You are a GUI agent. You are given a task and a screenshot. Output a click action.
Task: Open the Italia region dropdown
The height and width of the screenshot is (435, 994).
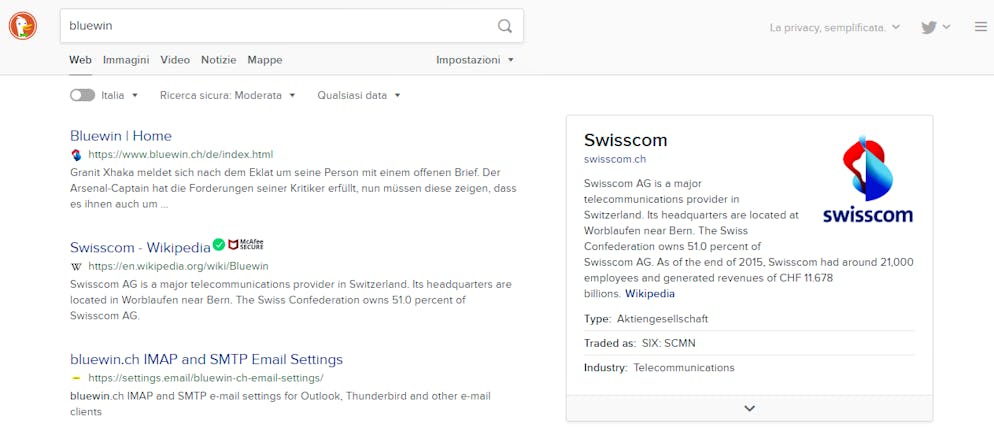[120, 96]
